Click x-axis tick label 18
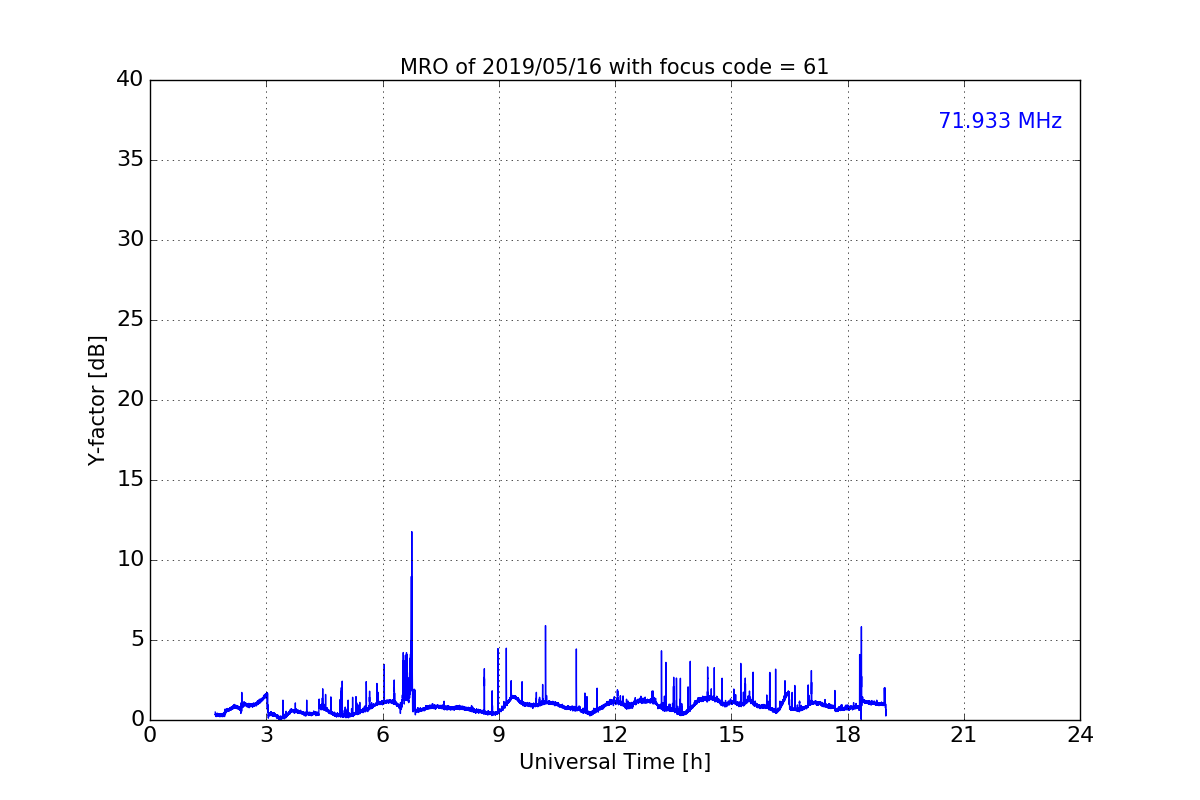Screen dimensions: 1200x800 [x=847, y=735]
